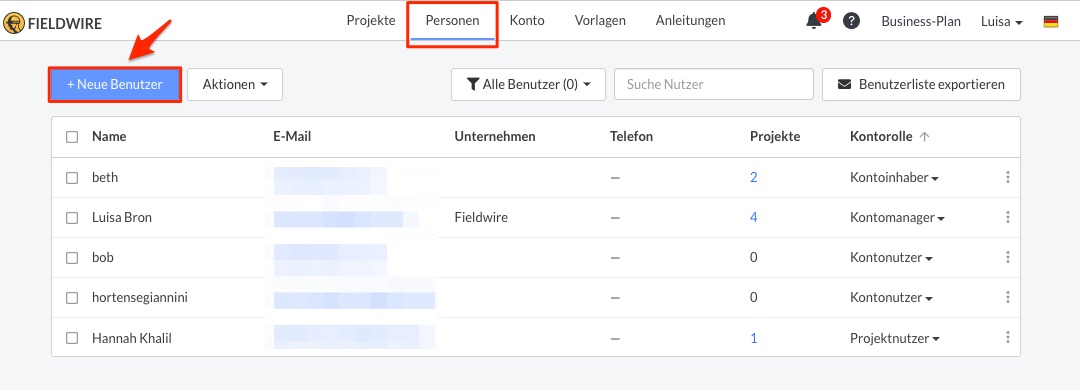Sort by Kontorolle arrow icon

pos(924,137)
